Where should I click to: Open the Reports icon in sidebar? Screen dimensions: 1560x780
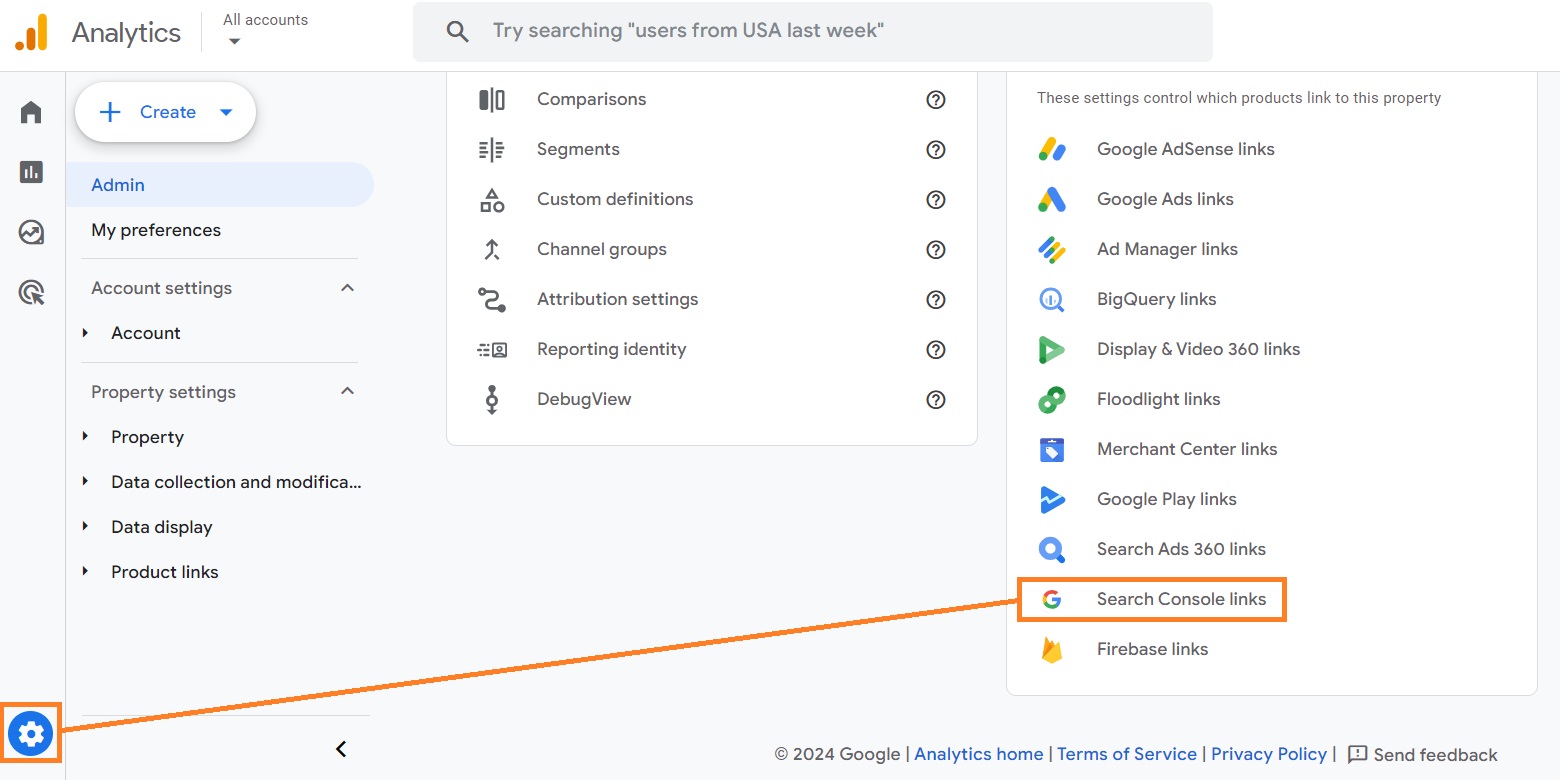pos(31,172)
